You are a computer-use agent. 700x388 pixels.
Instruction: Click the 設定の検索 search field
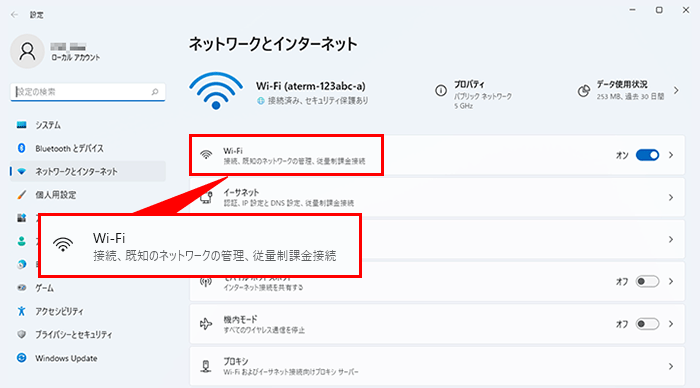pos(88,92)
